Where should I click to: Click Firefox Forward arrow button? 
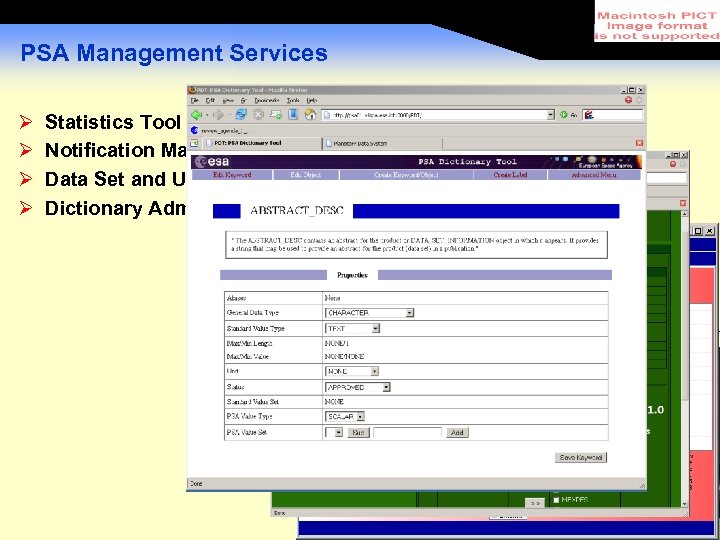[x=218, y=115]
